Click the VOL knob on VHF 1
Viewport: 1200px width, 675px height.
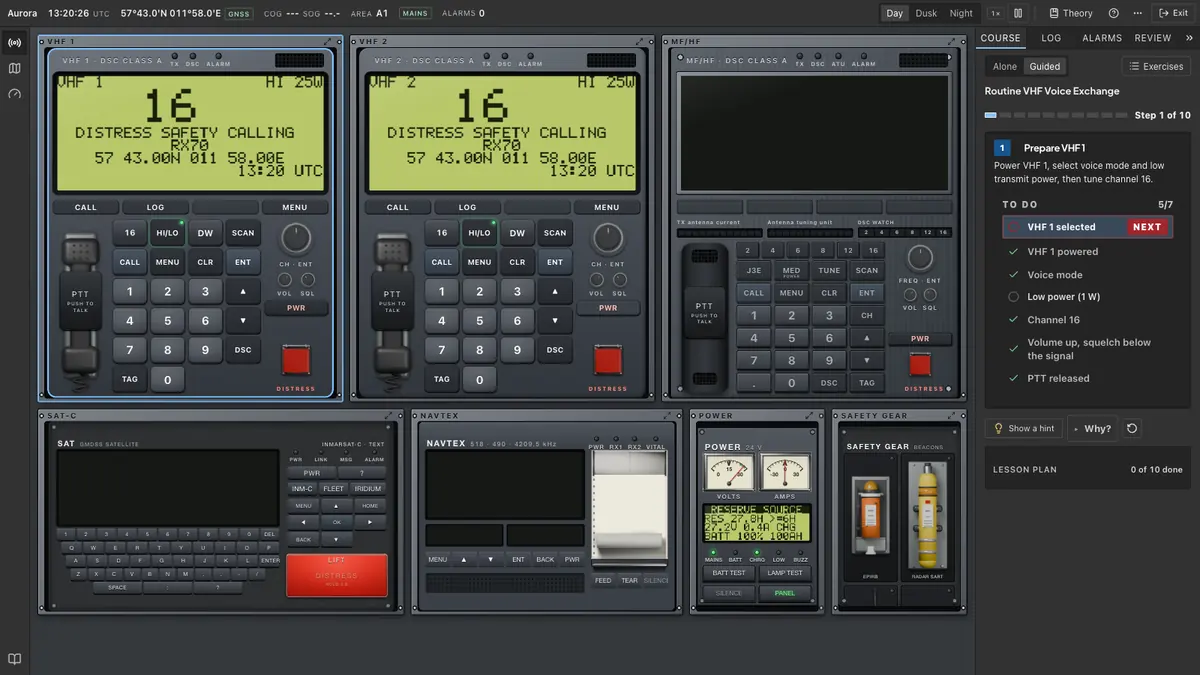point(284,280)
